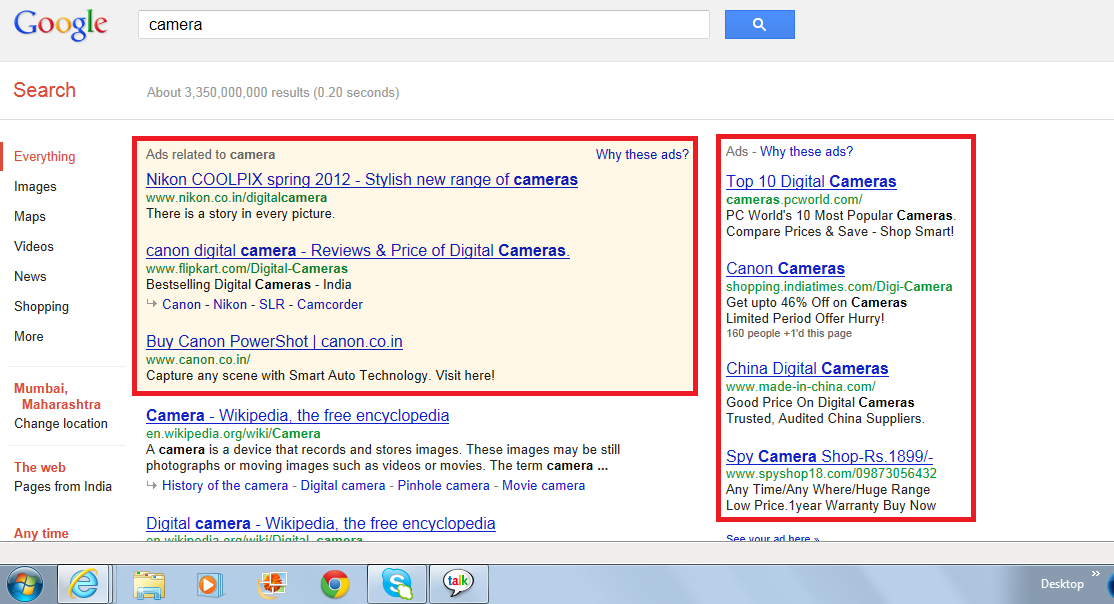
Task: Click the blue search magnifier button
Action: (759, 25)
